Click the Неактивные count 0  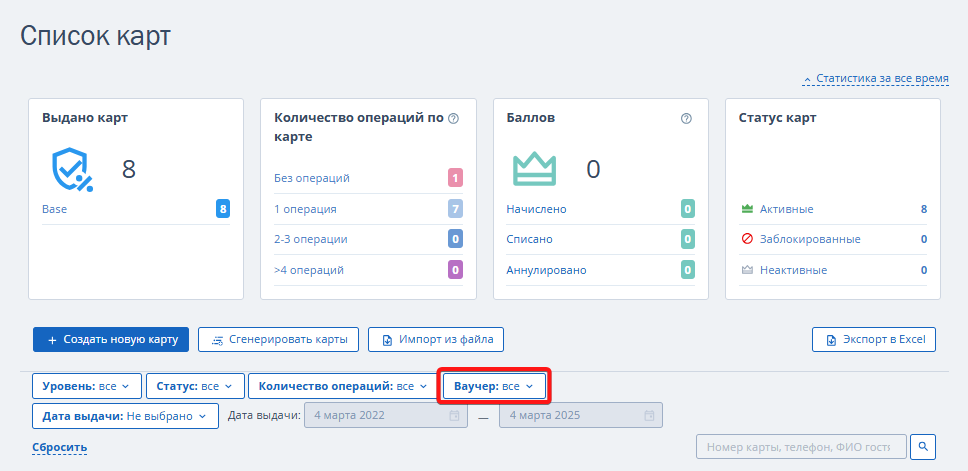(924, 270)
